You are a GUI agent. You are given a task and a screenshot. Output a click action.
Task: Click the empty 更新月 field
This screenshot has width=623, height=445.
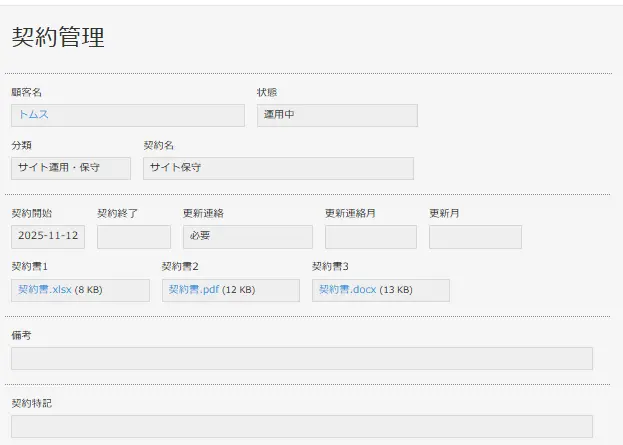click(475, 237)
